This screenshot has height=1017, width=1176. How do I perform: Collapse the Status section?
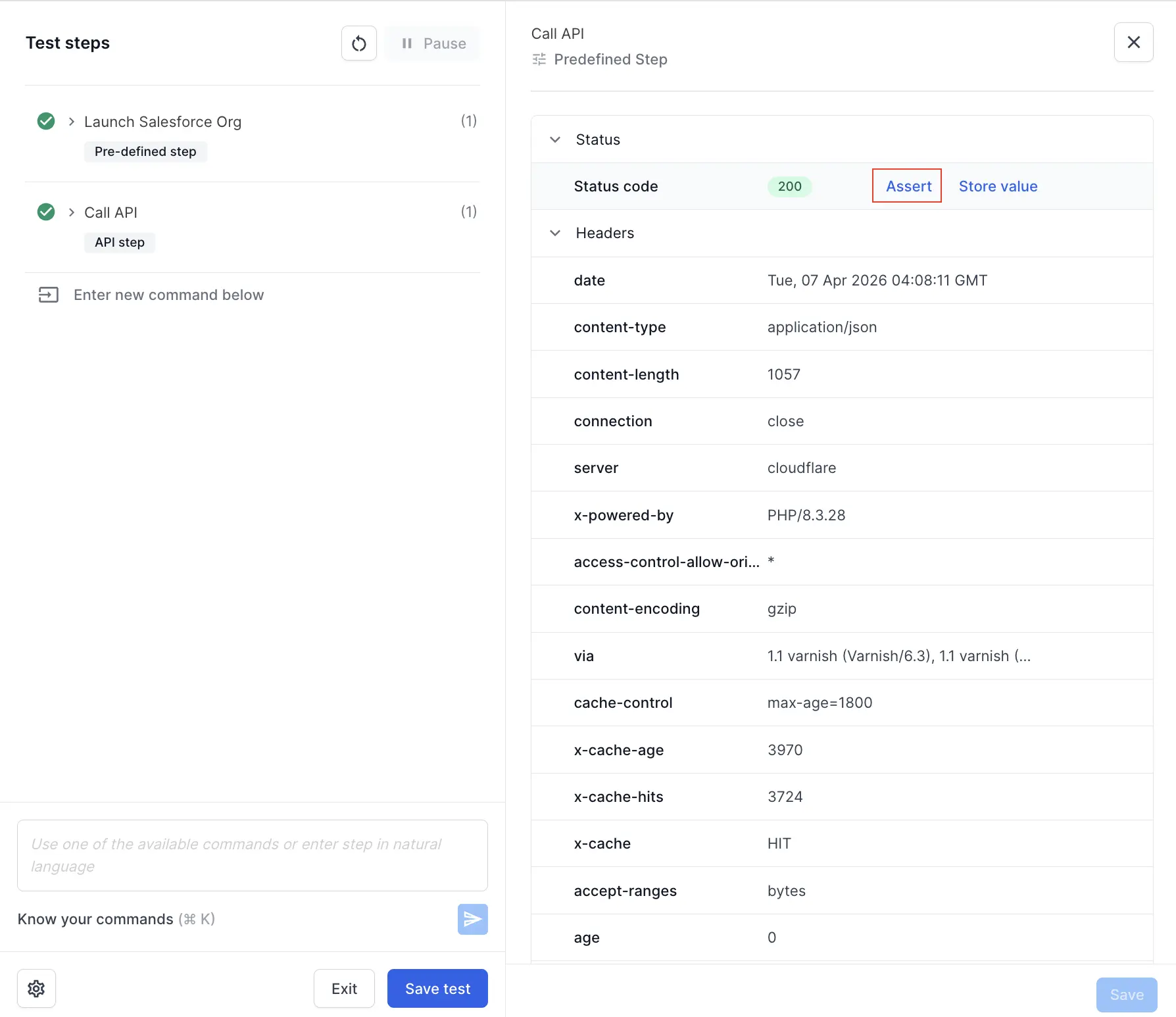[x=554, y=139]
